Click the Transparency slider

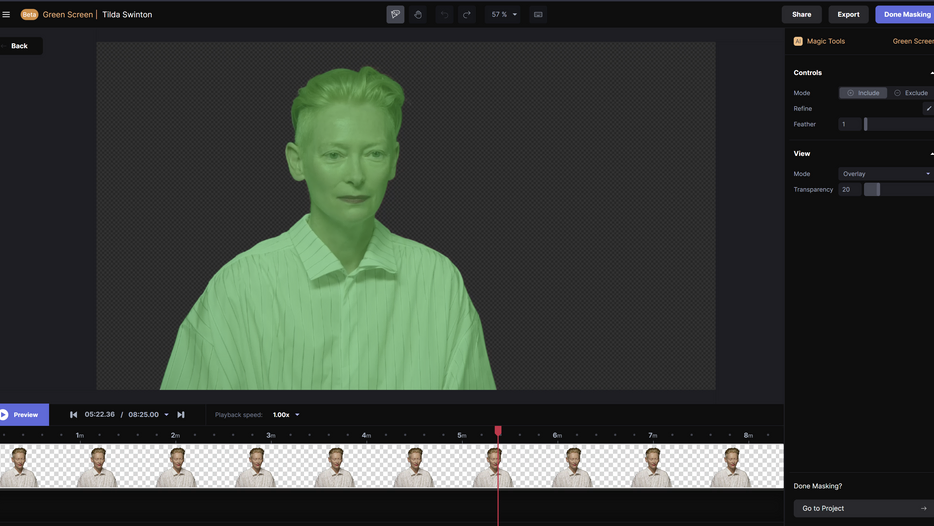[898, 190]
